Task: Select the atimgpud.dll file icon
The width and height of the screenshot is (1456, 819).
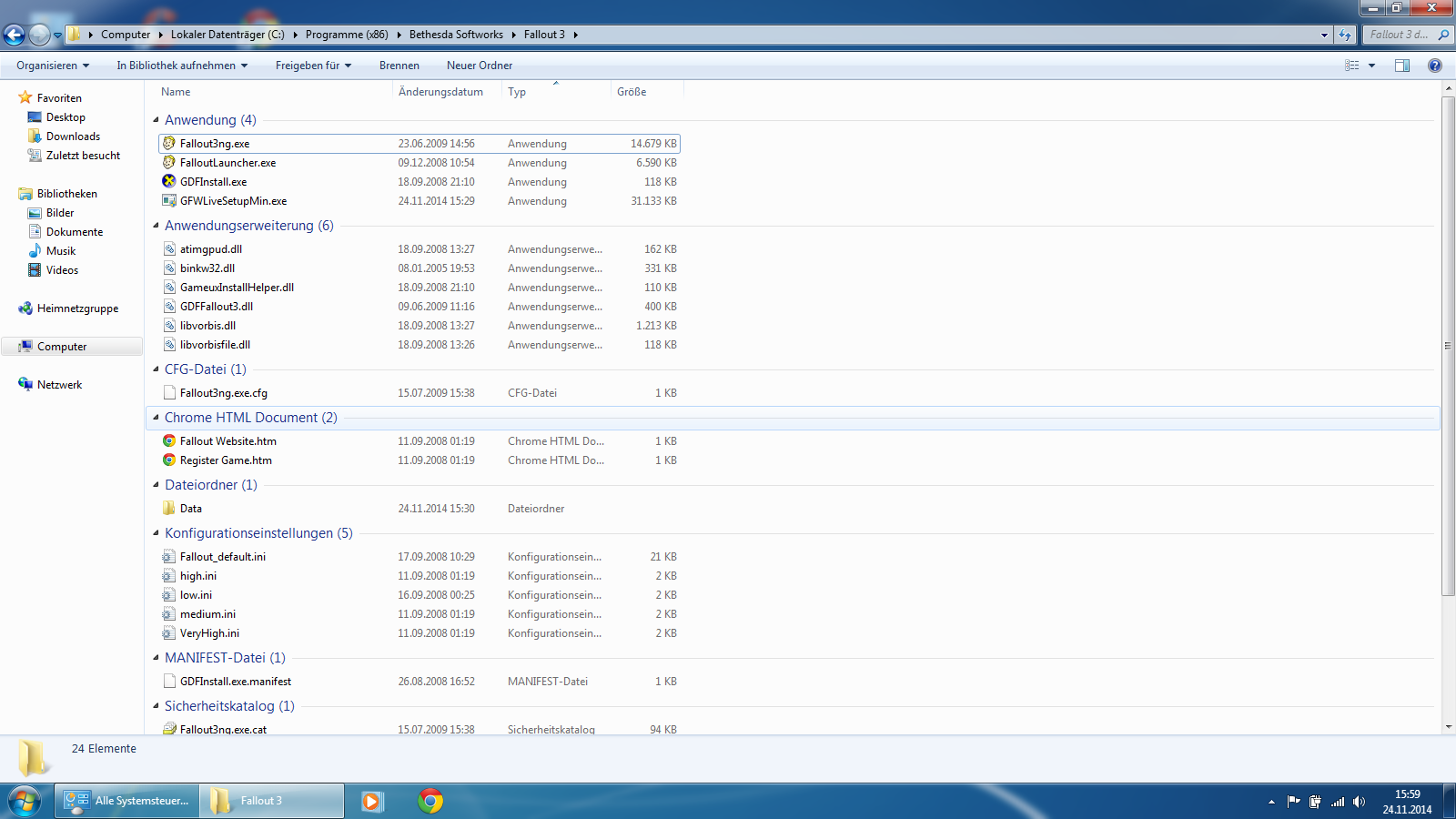Action: (169, 248)
